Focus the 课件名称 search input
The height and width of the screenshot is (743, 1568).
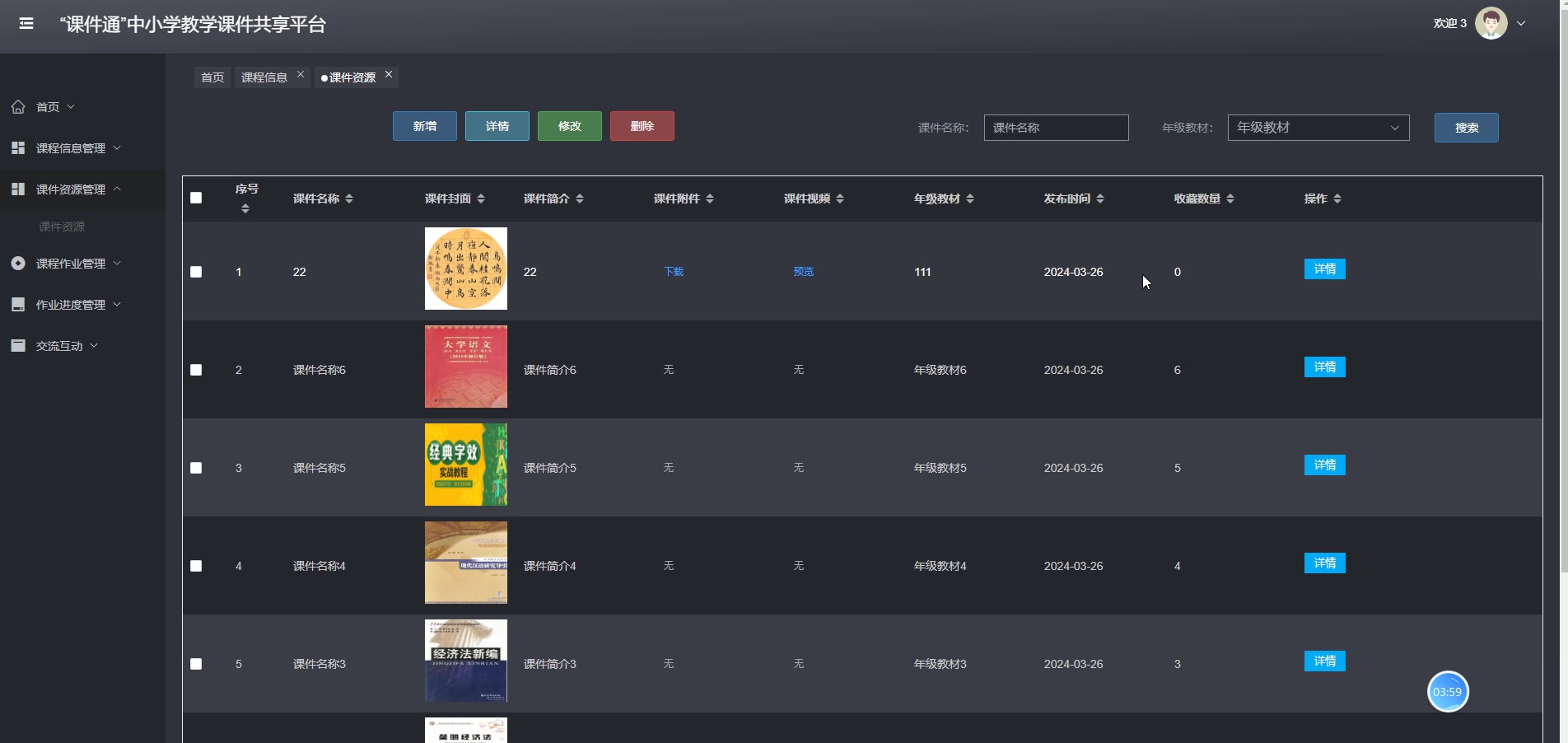[1056, 128]
